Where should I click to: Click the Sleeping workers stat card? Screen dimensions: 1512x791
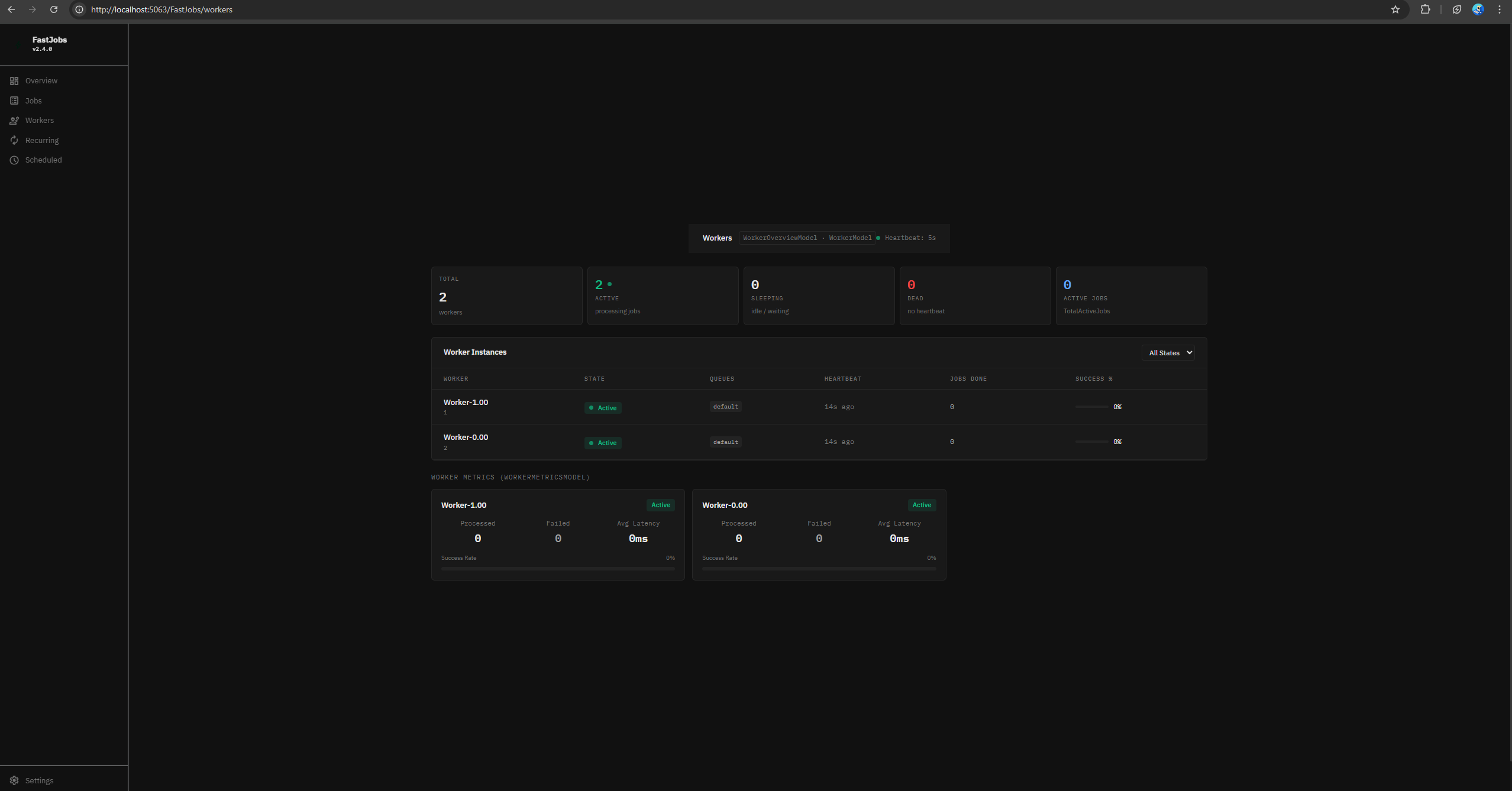click(x=819, y=296)
